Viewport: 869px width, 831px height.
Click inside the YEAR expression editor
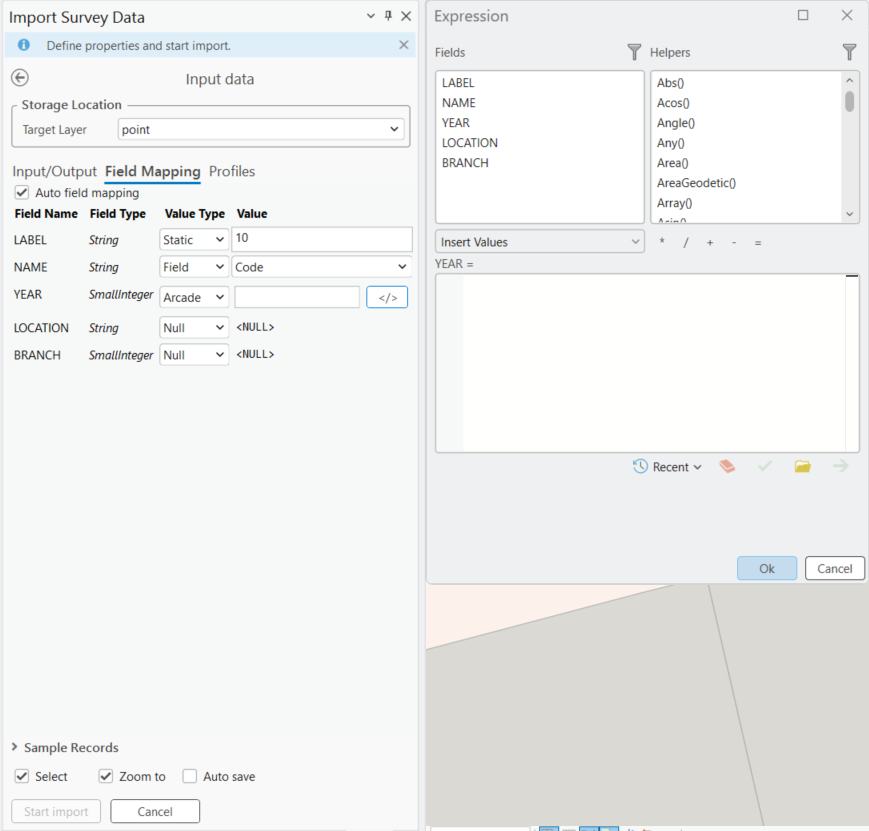click(x=653, y=363)
